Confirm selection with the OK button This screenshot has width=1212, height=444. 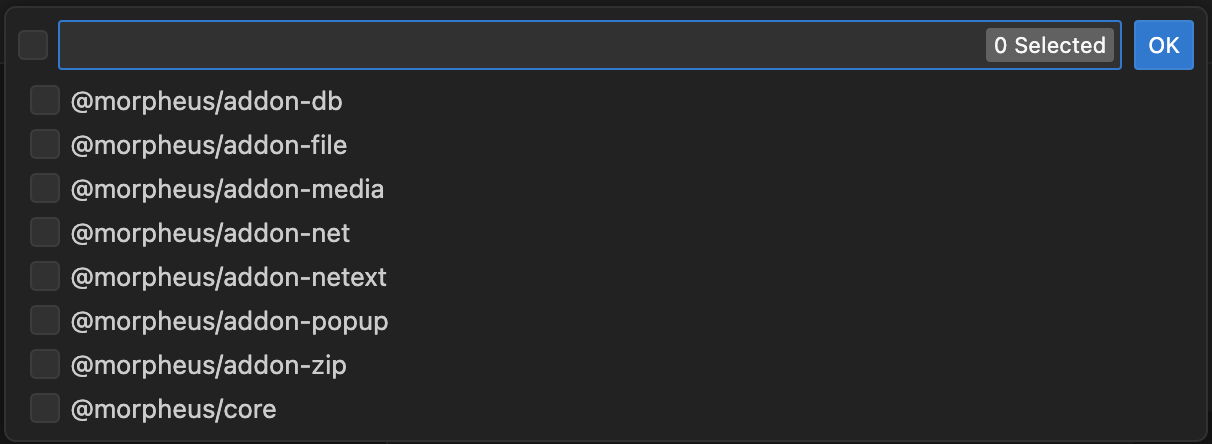click(1164, 45)
